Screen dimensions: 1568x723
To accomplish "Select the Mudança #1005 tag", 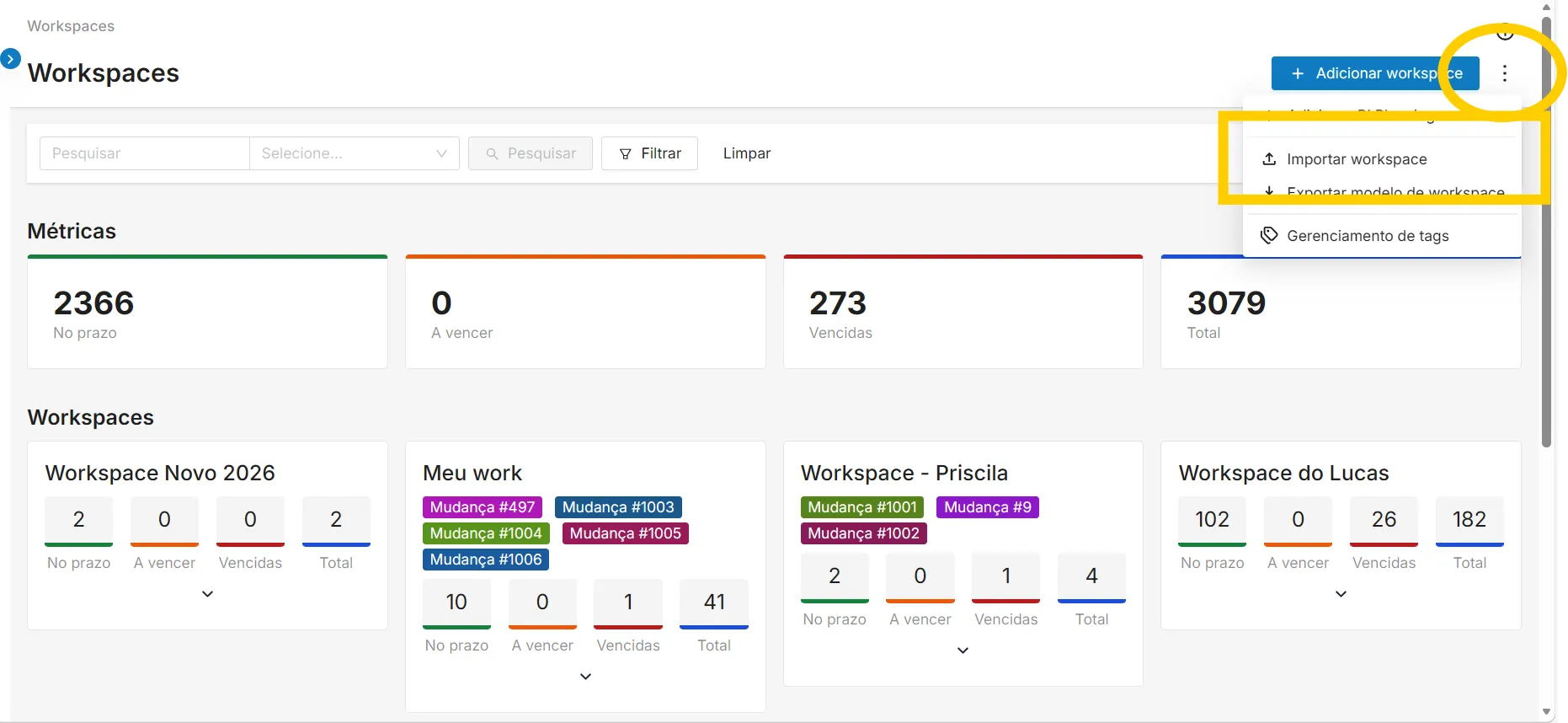I will (x=626, y=533).
